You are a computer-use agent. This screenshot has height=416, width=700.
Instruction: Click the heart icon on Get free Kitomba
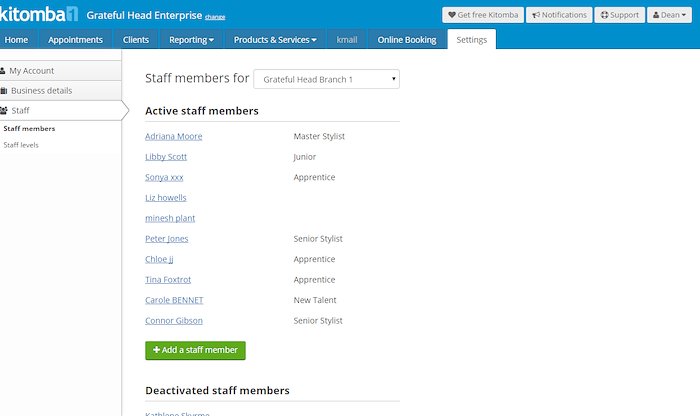(453, 16)
